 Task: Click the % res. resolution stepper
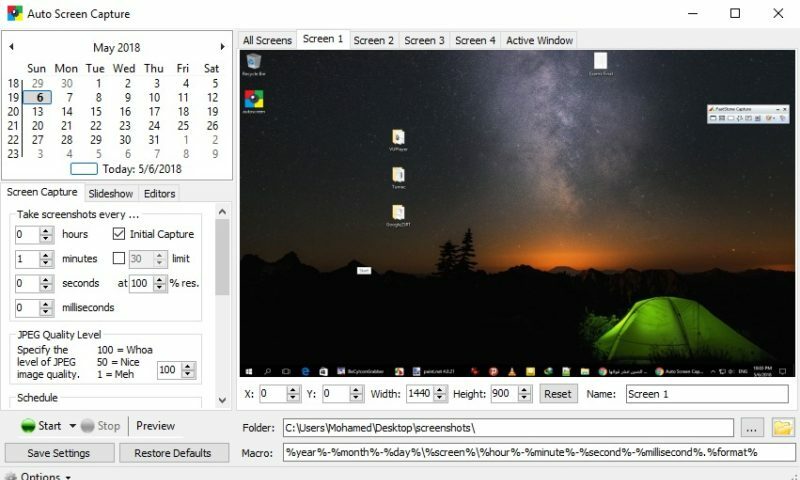[x=160, y=283]
